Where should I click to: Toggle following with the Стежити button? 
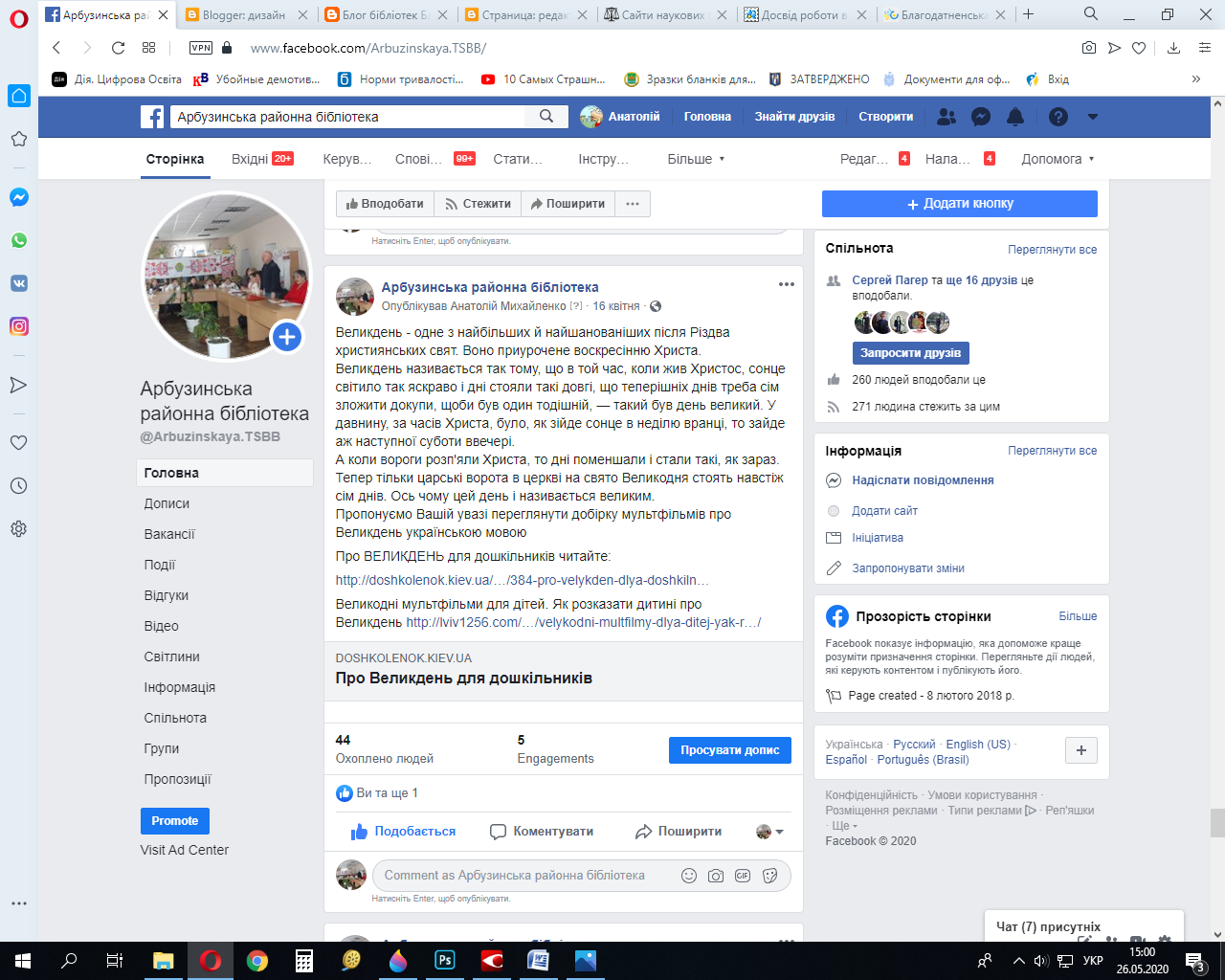[x=478, y=204]
